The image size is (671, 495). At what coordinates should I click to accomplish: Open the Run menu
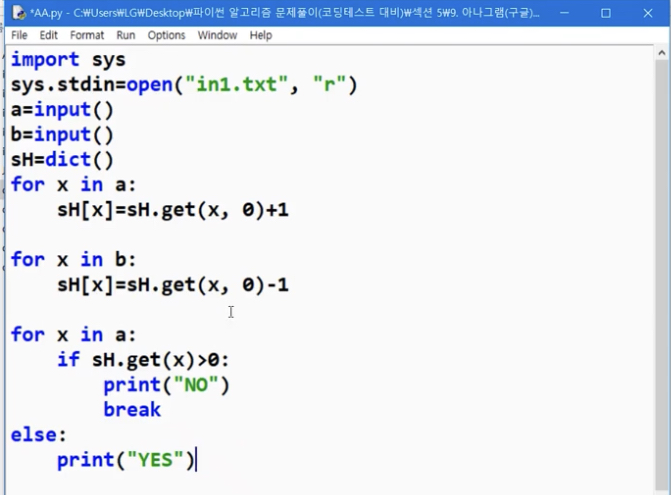point(125,35)
